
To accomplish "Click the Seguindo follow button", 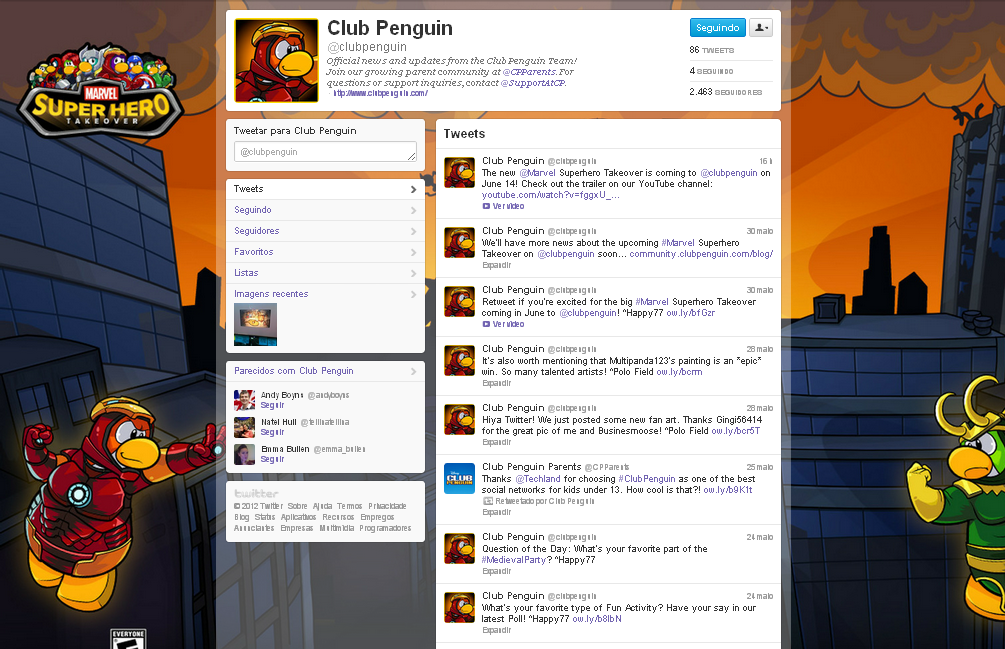I will 717,28.
